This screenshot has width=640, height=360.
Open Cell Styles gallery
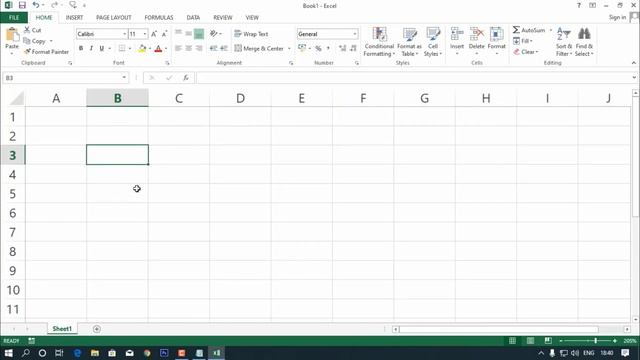(x=433, y=42)
